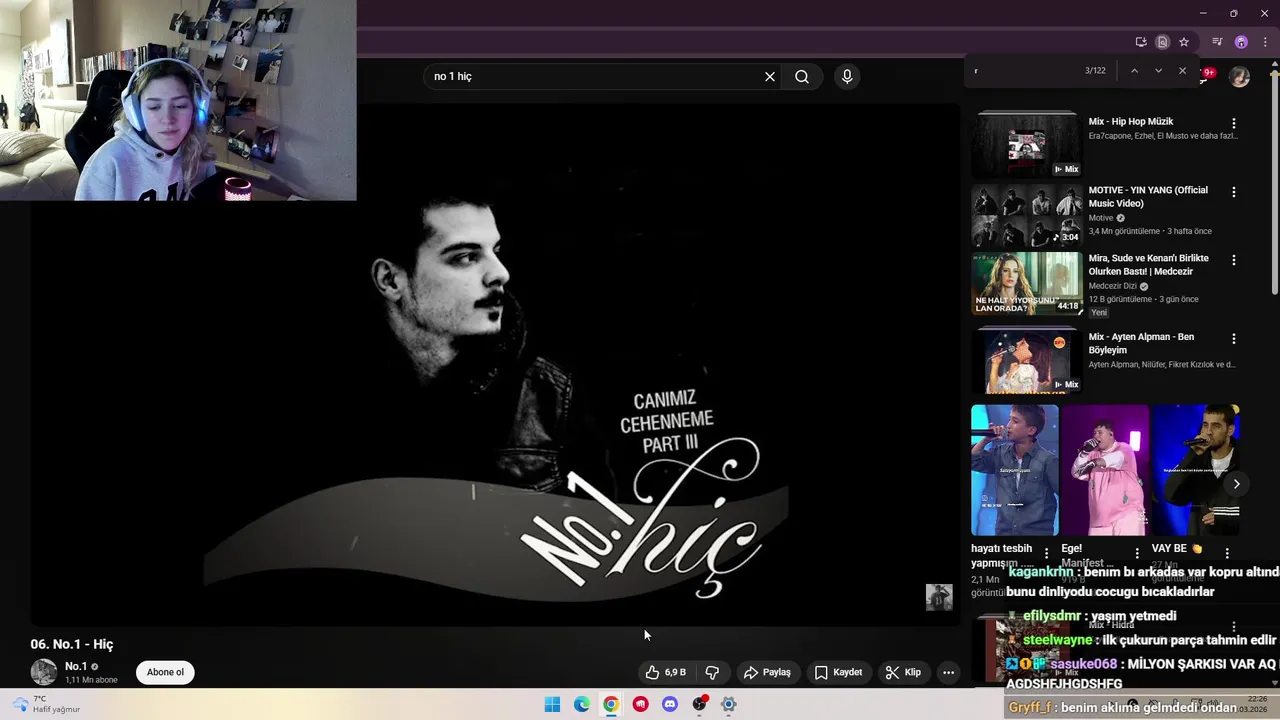1280x720 pixels.
Task: Open Medcezir Dizi channel name
Action: pyautogui.click(x=1113, y=286)
